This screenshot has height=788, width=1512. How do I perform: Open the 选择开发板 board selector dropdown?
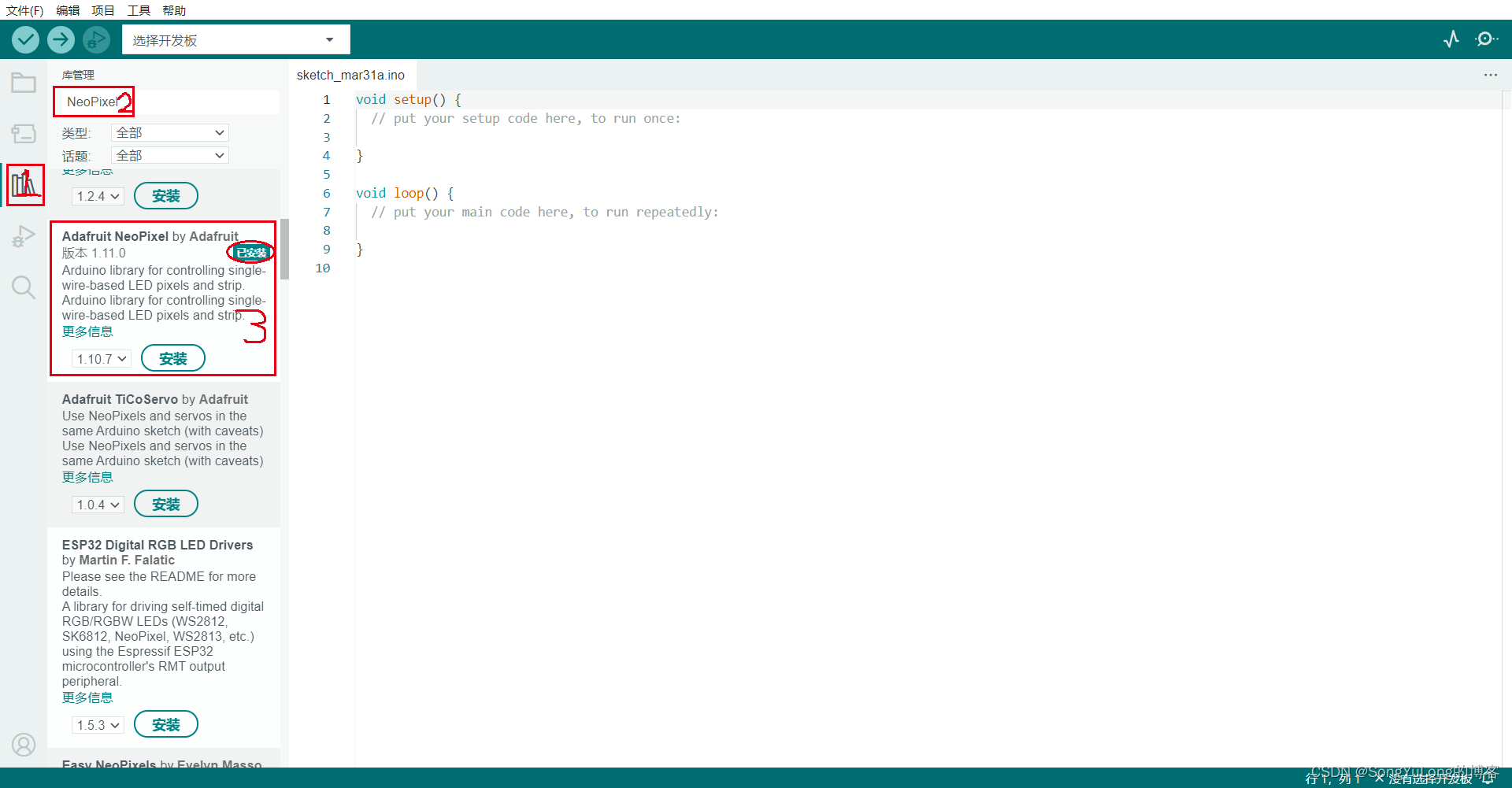[235, 39]
